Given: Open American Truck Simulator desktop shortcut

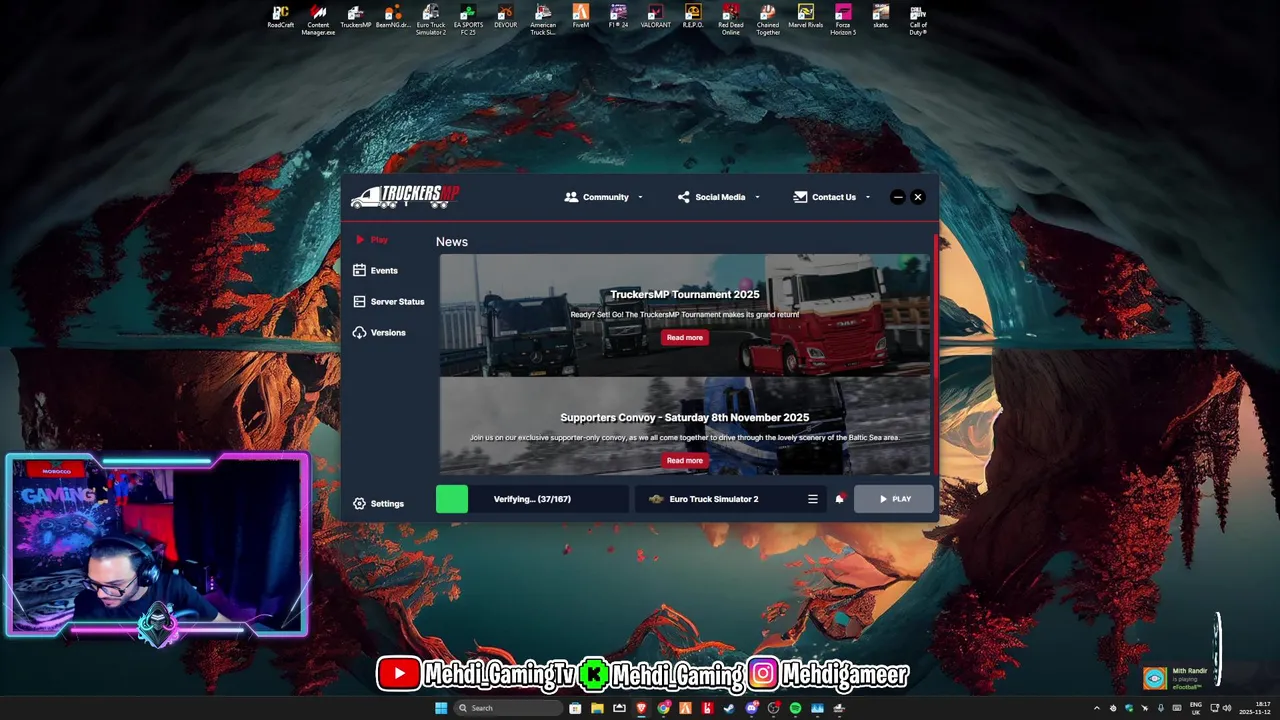Looking at the screenshot, I should pyautogui.click(x=543, y=20).
